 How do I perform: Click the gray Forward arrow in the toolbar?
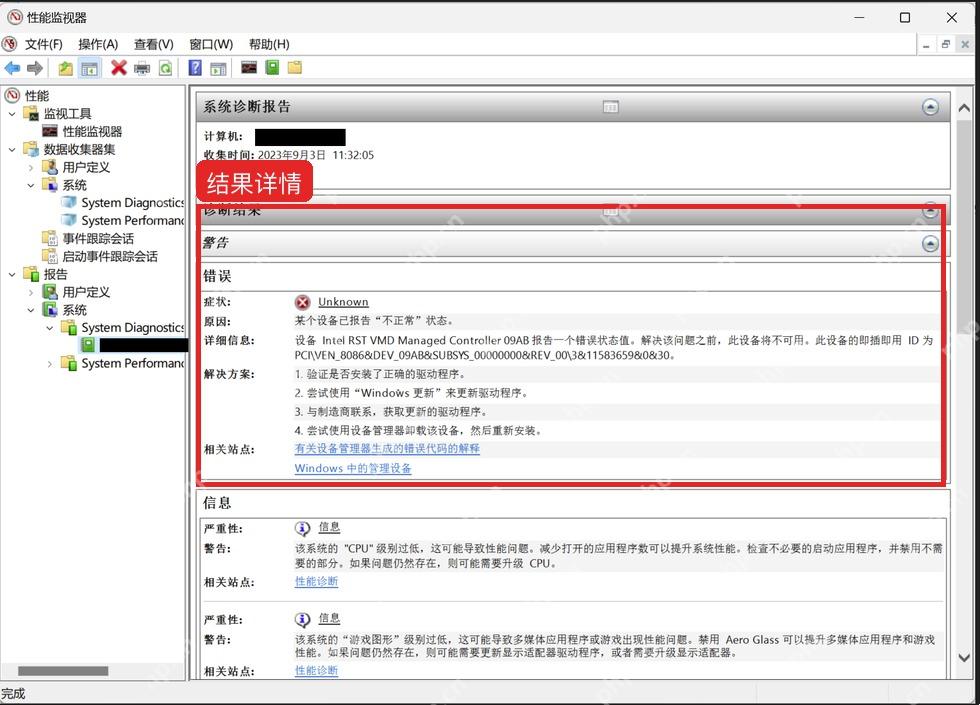35,68
